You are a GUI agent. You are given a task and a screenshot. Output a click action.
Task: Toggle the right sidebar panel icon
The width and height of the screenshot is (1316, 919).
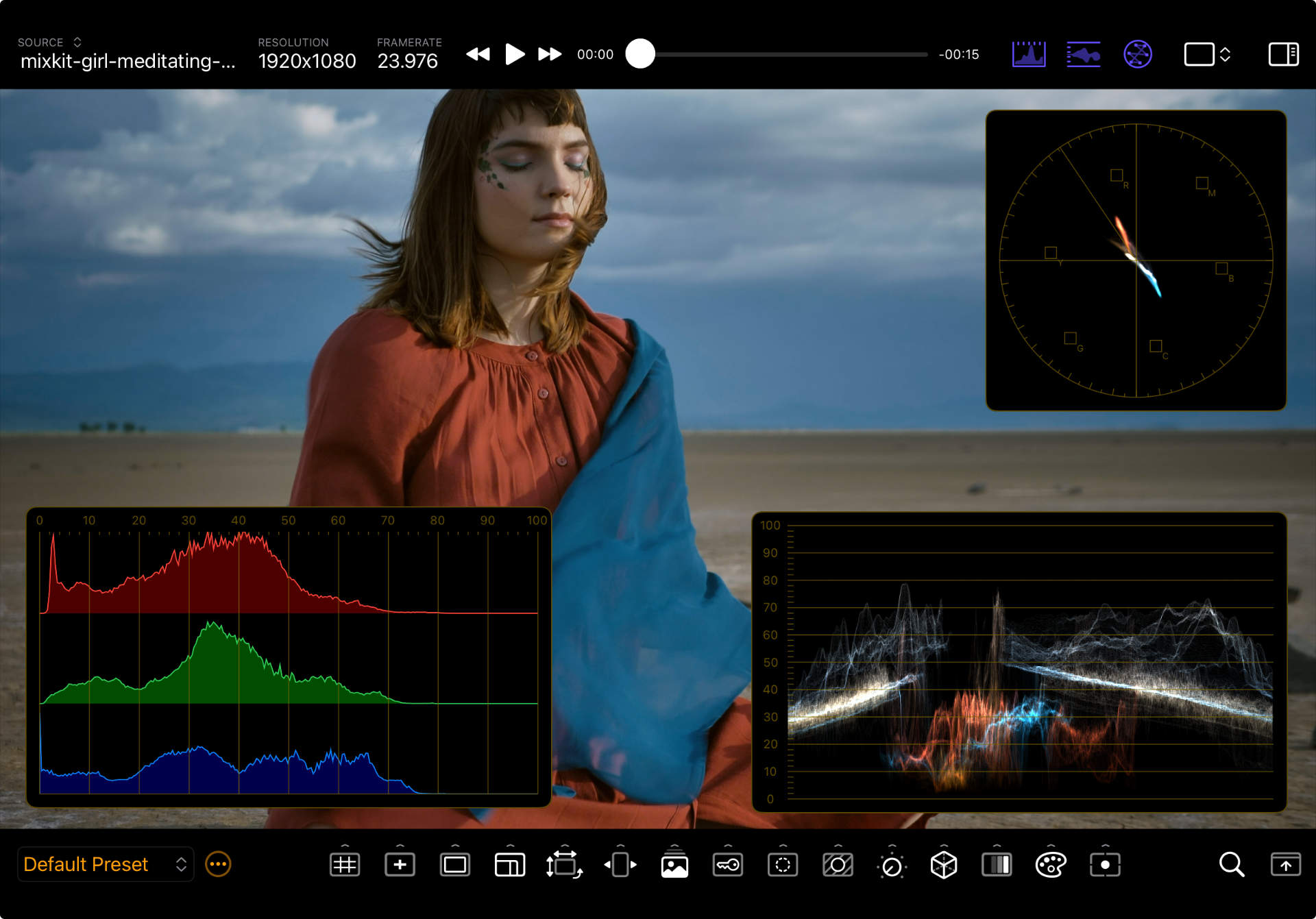point(1283,54)
